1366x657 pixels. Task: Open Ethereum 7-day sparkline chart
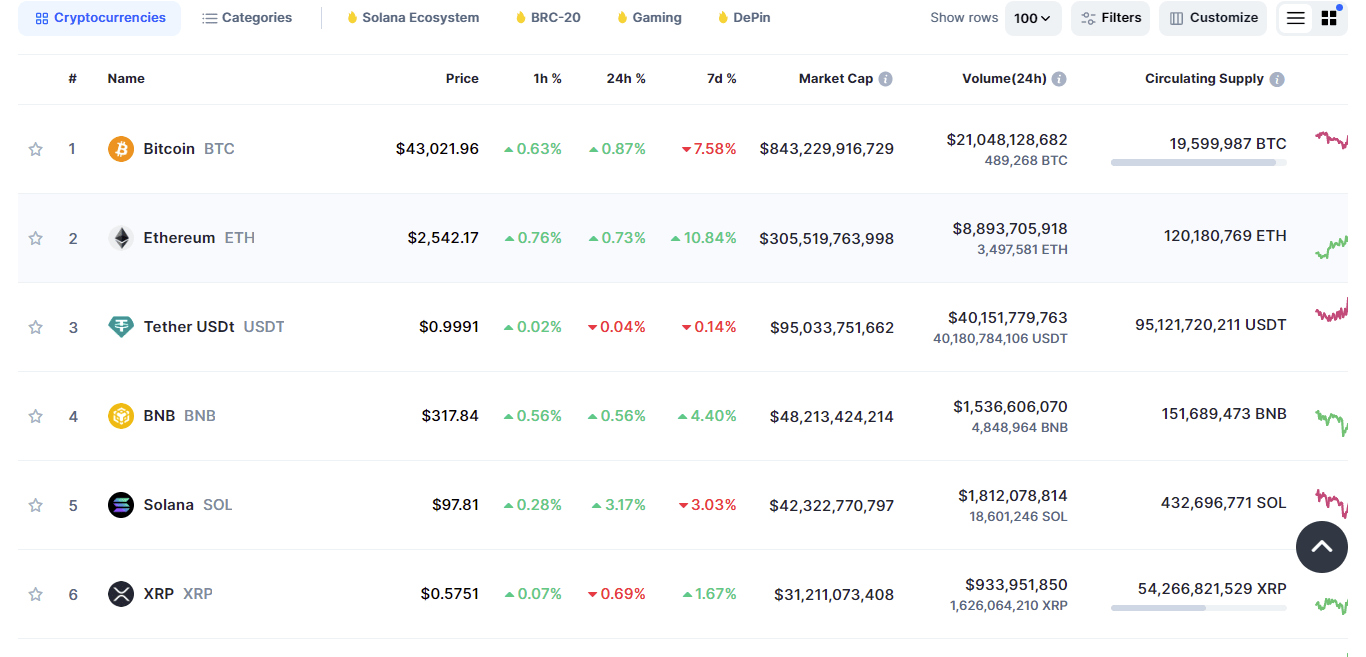coord(1332,246)
